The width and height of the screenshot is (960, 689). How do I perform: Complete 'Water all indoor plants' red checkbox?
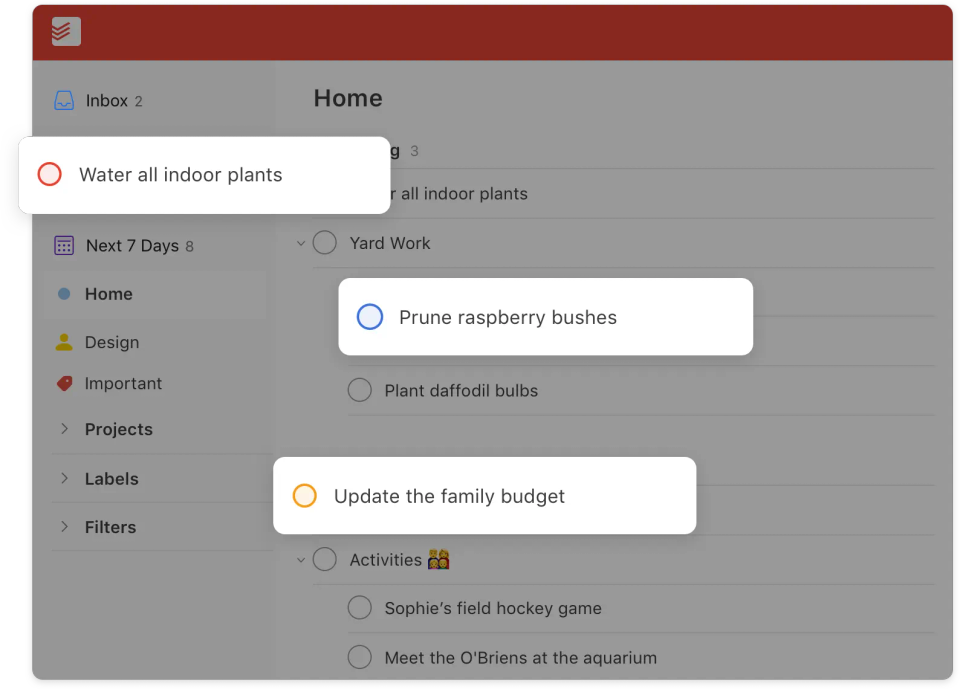coord(50,175)
